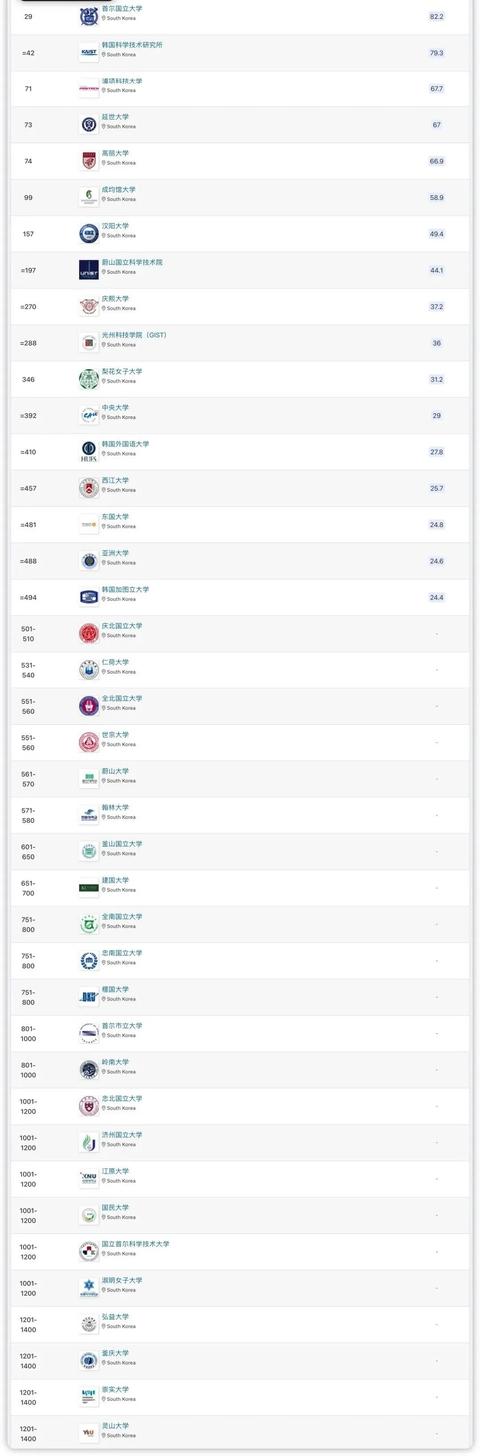Open the 成均馆大学 link

tap(119, 189)
